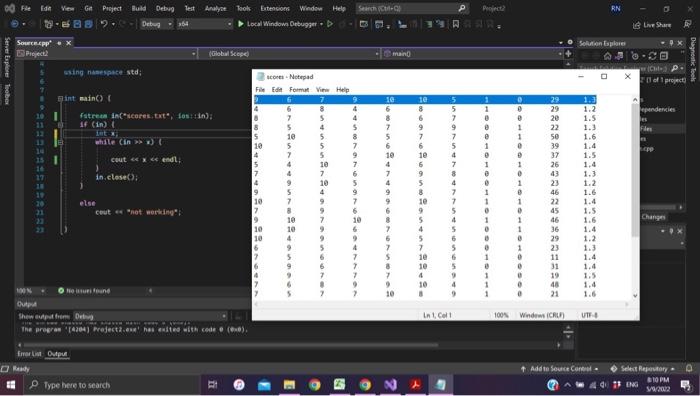Click the Save All toolbar icon
This screenshot has height=396, width=700.
click(x=88, y=24)
